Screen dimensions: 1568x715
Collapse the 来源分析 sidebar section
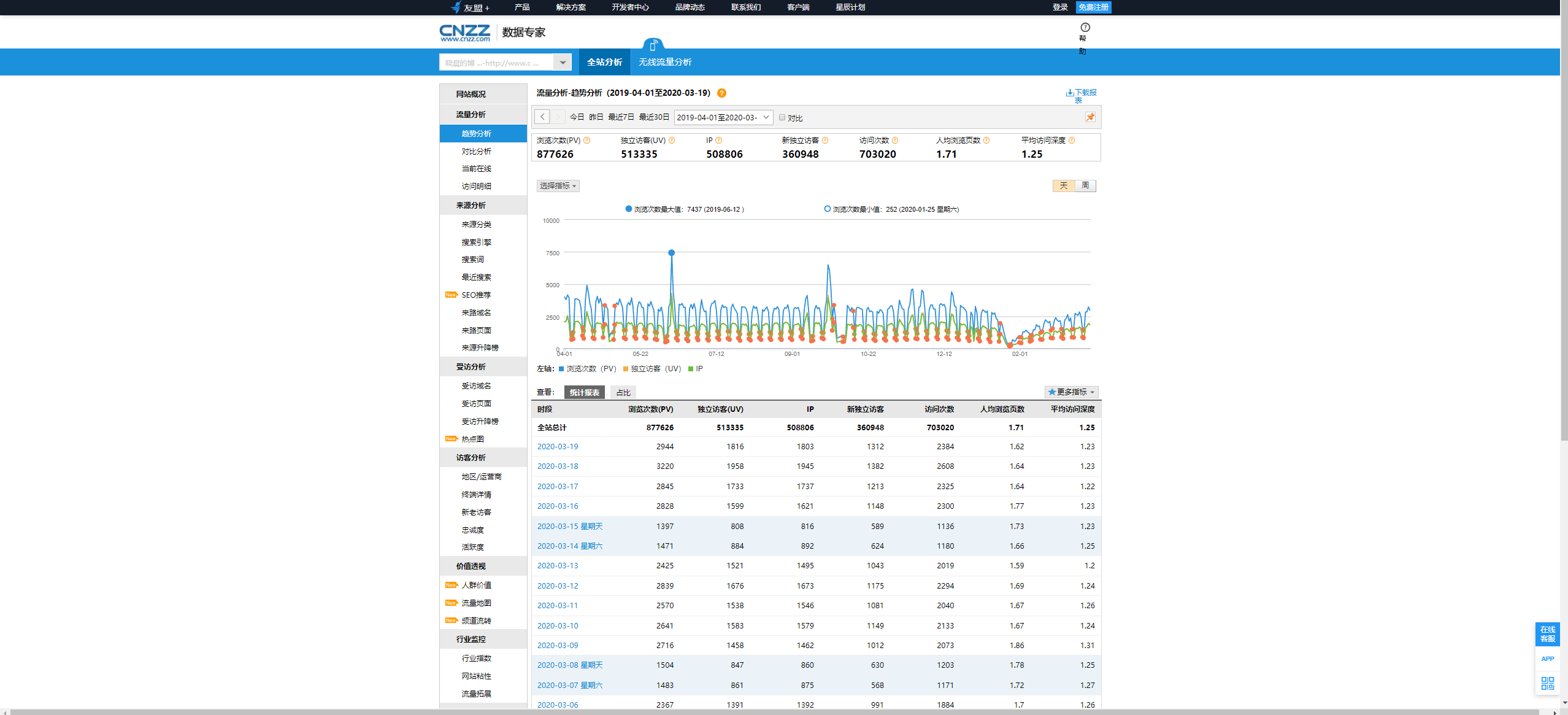[x=483, y=206]
